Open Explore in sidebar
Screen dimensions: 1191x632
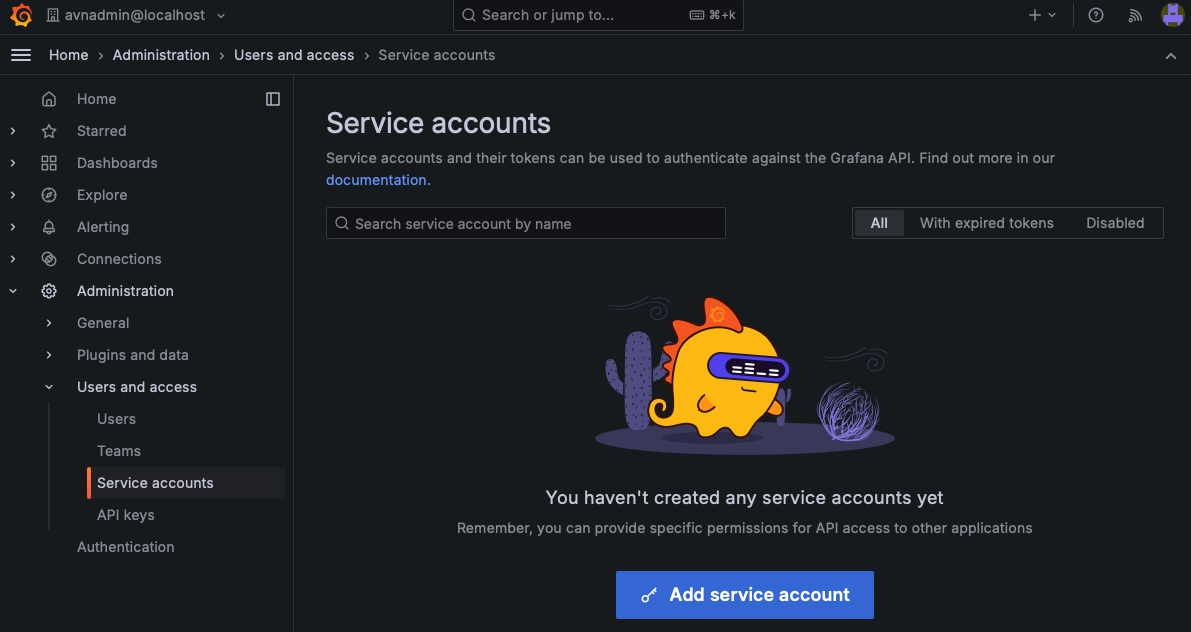(x=102, y=194)
